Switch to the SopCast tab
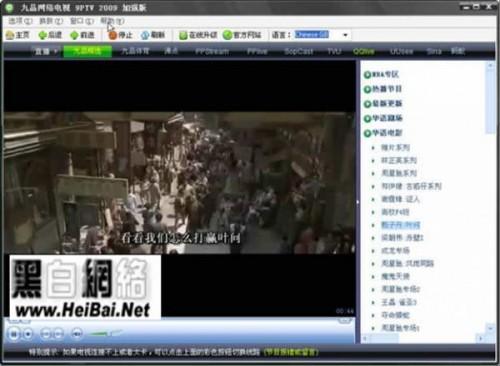Image resolution: width=500 pixels, height=366 pixels. tap(299, 51)
